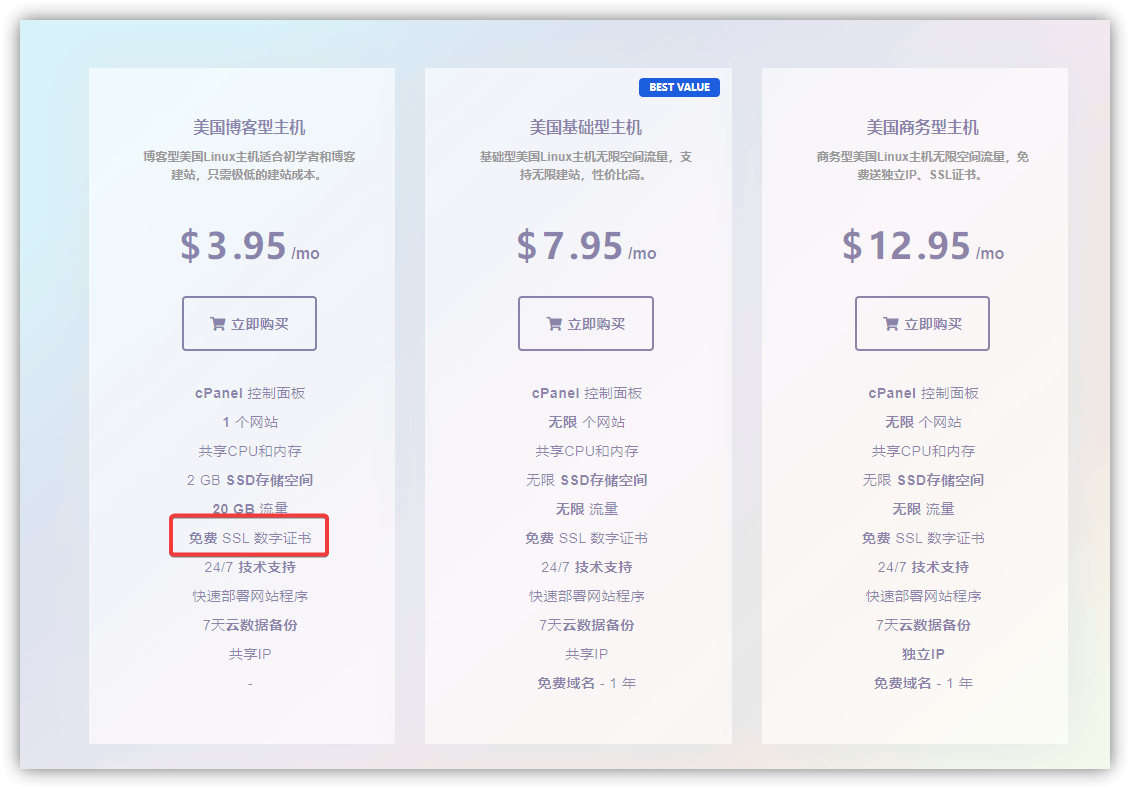Click '共享IP' in the $3.95 plan
This screenshot has width=1130, height=789.
tap(250, 654)
